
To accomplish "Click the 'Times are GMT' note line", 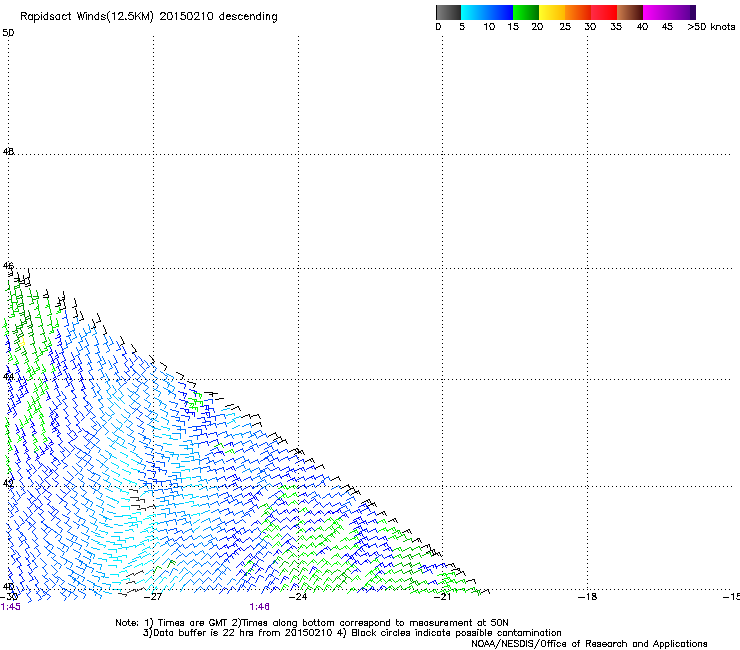I will [x=312, y=623].
